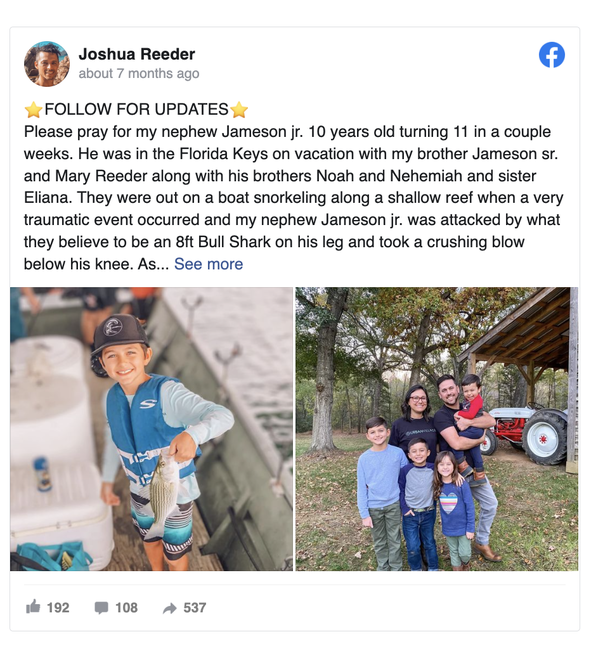The height and width of the screenshot is (658, 610).
Task: Expand post text with See more
Action: [209, 264]
